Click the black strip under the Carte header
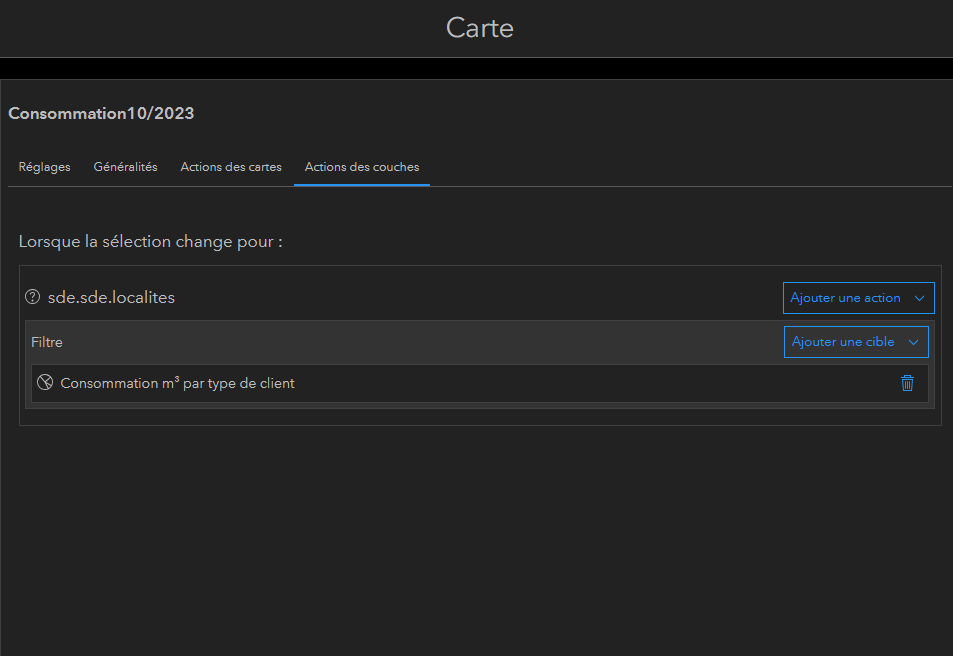 (476, 68)
